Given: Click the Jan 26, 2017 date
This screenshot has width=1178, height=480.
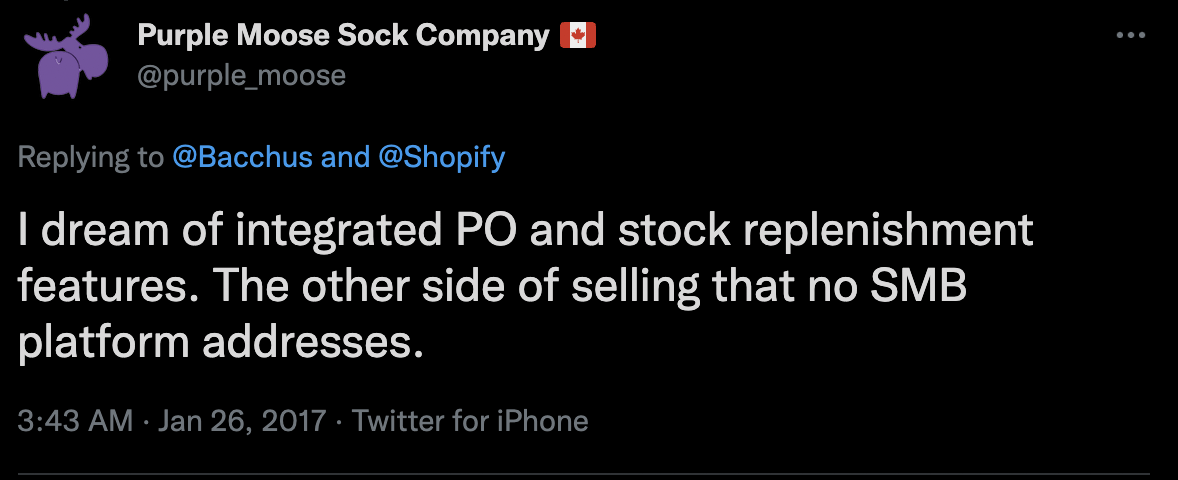Looking at the screenshot, I should point(242,420).
